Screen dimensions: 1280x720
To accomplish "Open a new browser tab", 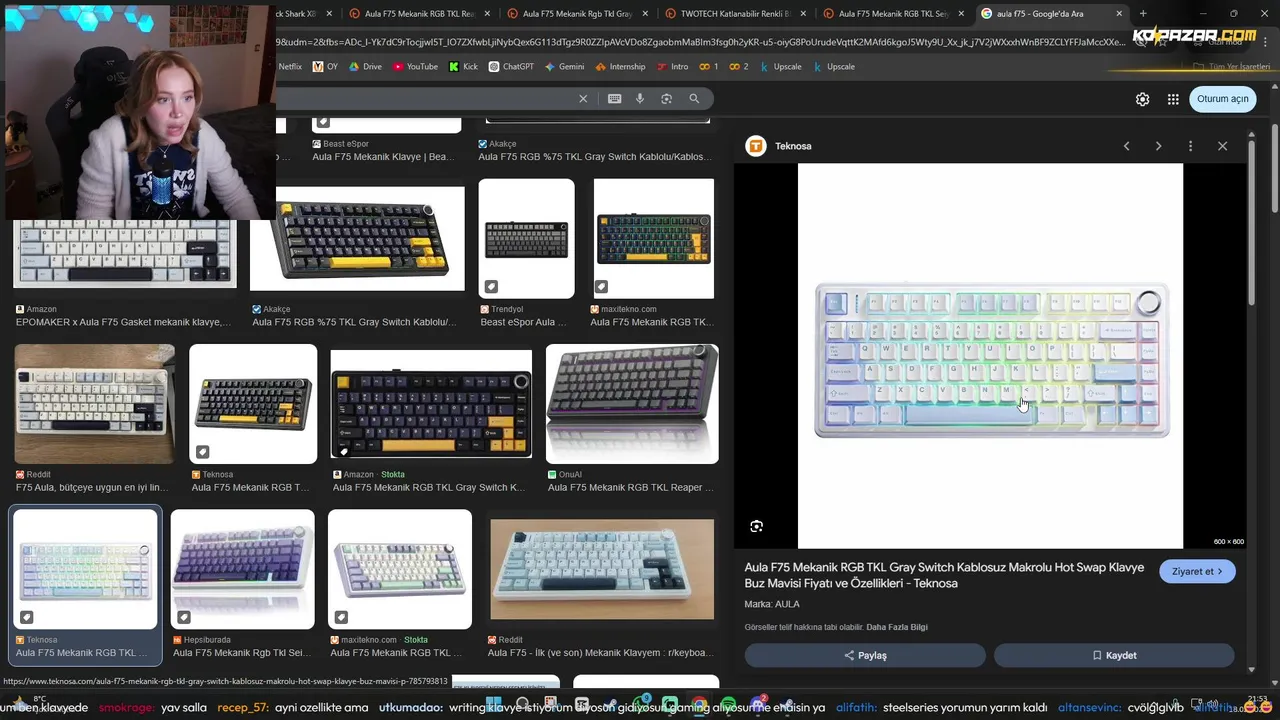I will [1143, 14].
